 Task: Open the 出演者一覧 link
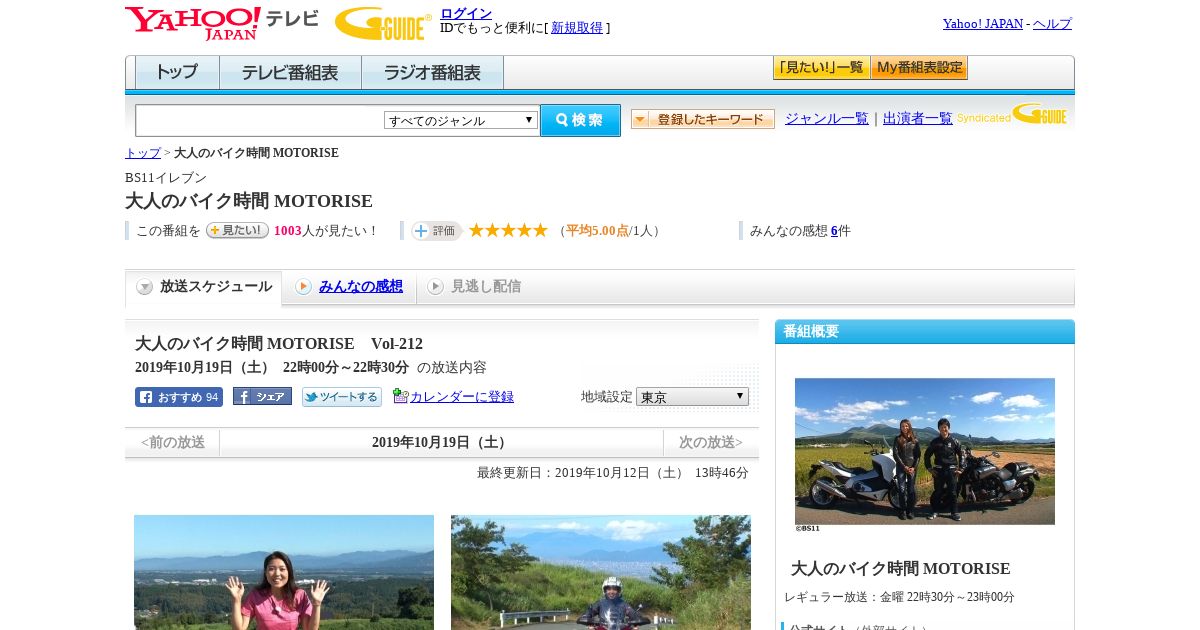coord(918,118)
